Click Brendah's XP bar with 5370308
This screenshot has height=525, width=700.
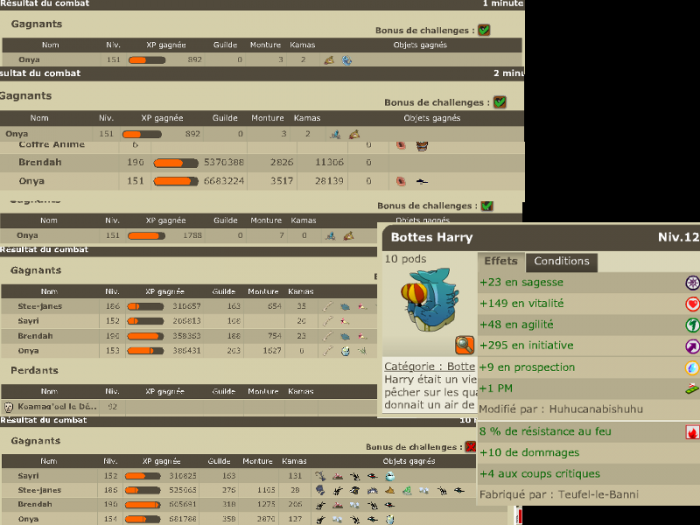pos(175,162)
